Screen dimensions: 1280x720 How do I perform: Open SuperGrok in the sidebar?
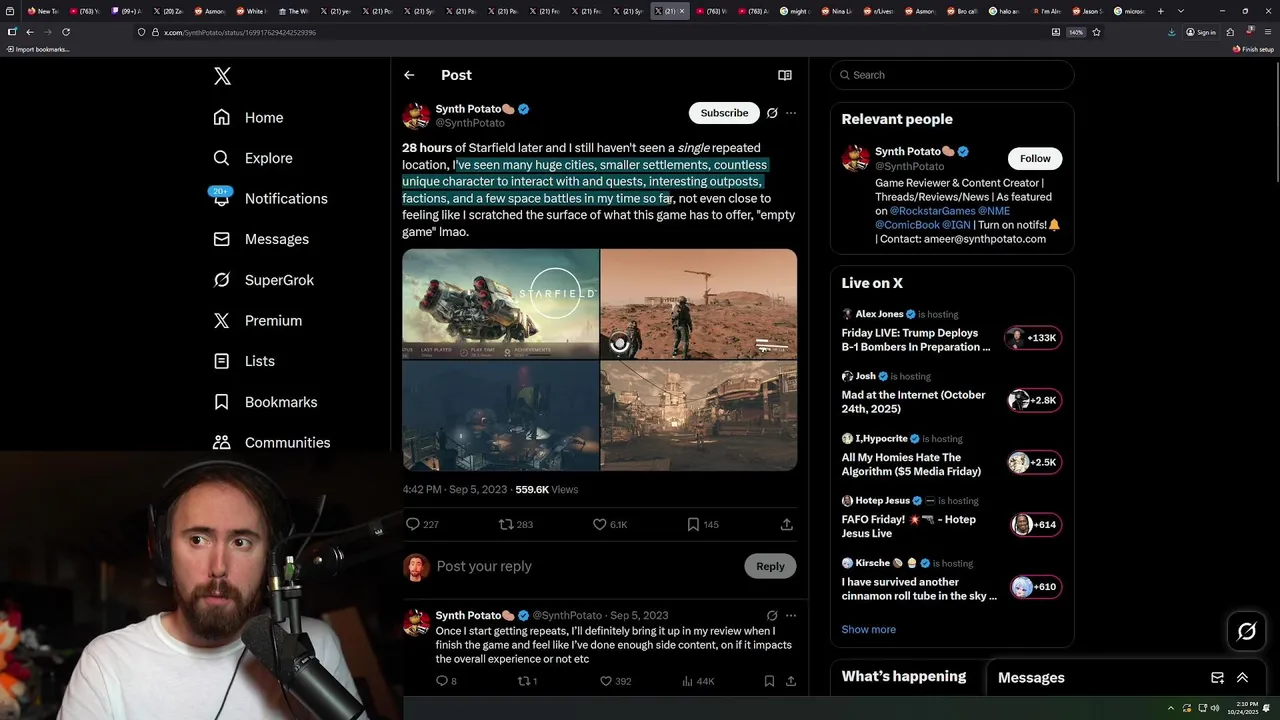(263, 280)
